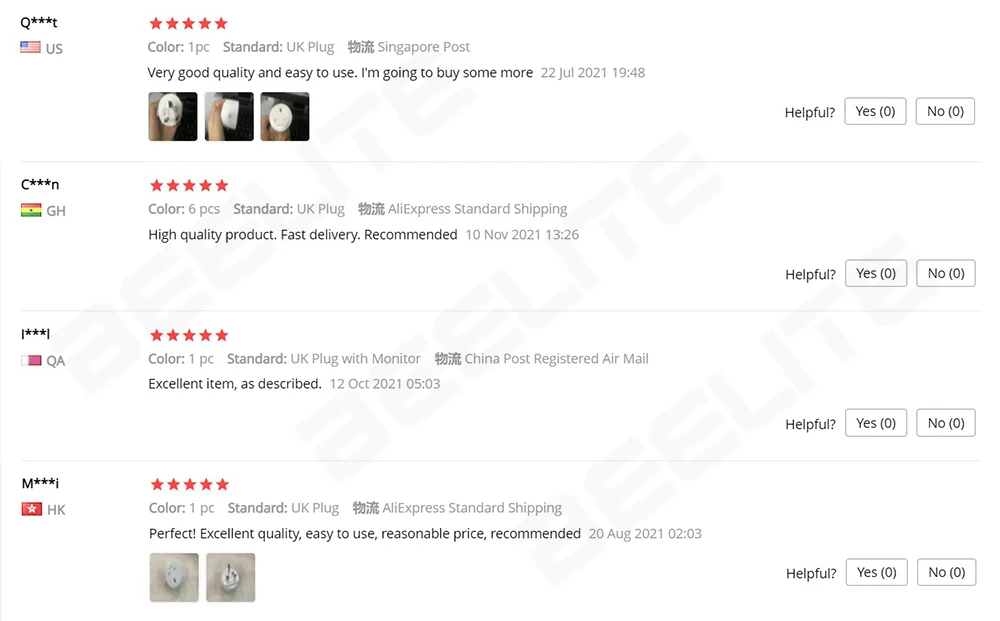View second photo in M***i's review
The width and height of the screenshot is (1000, 621).
(x=231, y=578)
